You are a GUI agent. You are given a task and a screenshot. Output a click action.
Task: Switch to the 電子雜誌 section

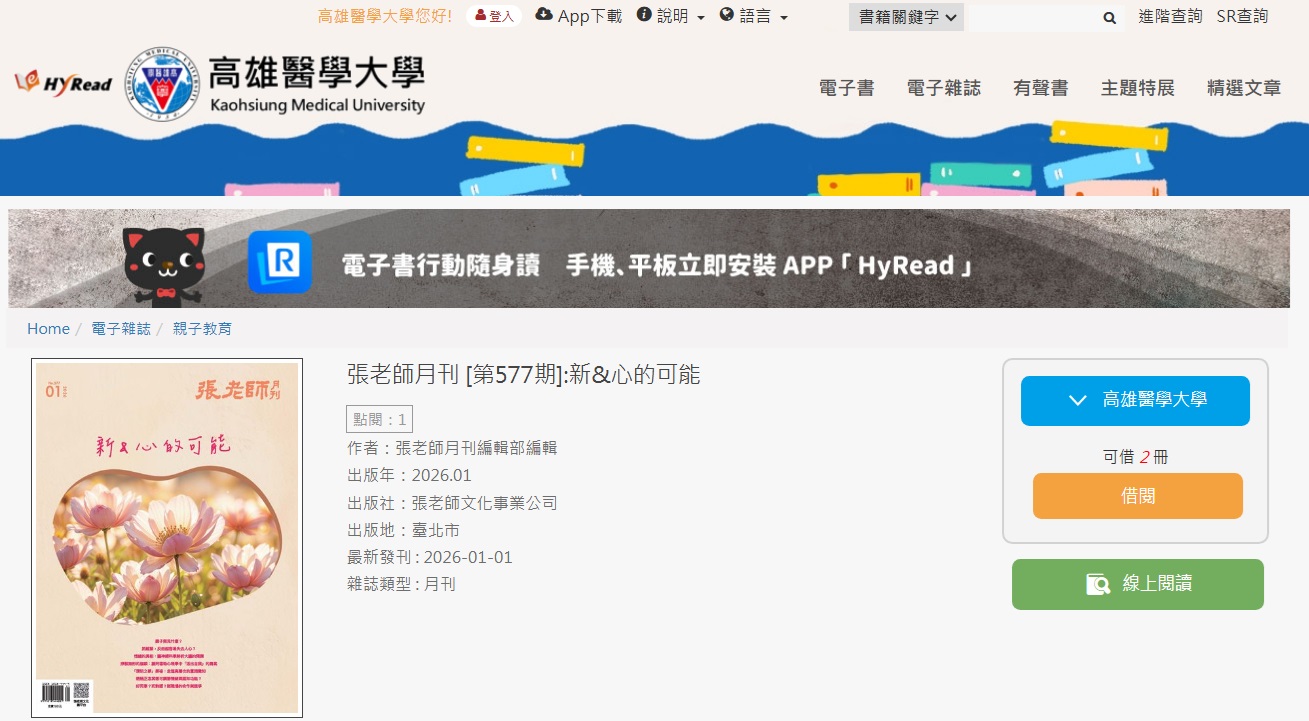tap(942, 88)
